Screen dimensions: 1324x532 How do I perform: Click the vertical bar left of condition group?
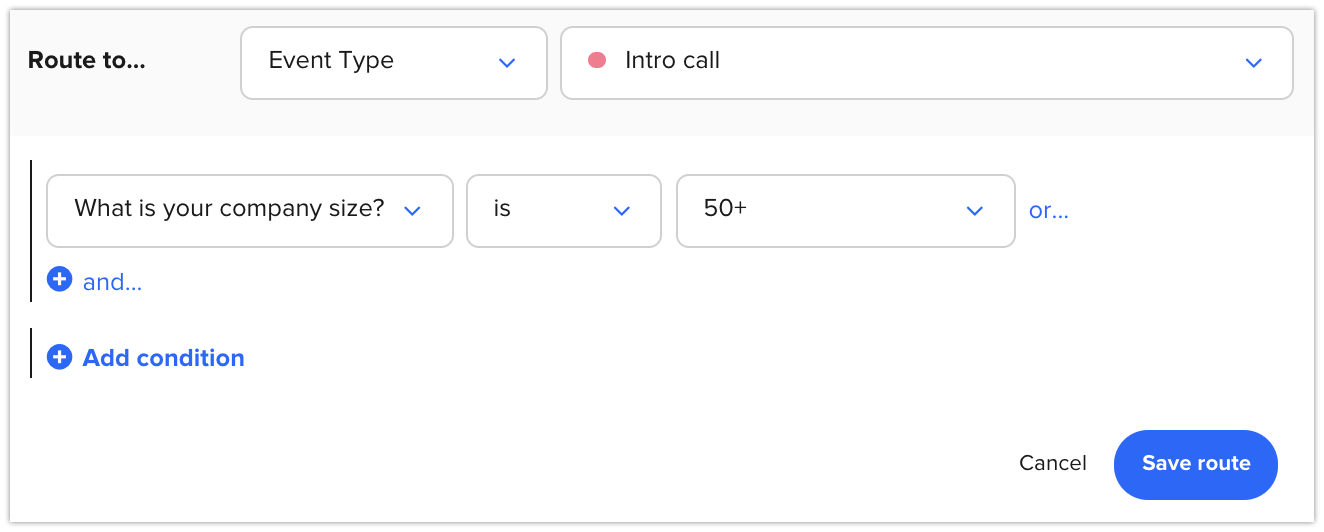click(x=31, y=230)
